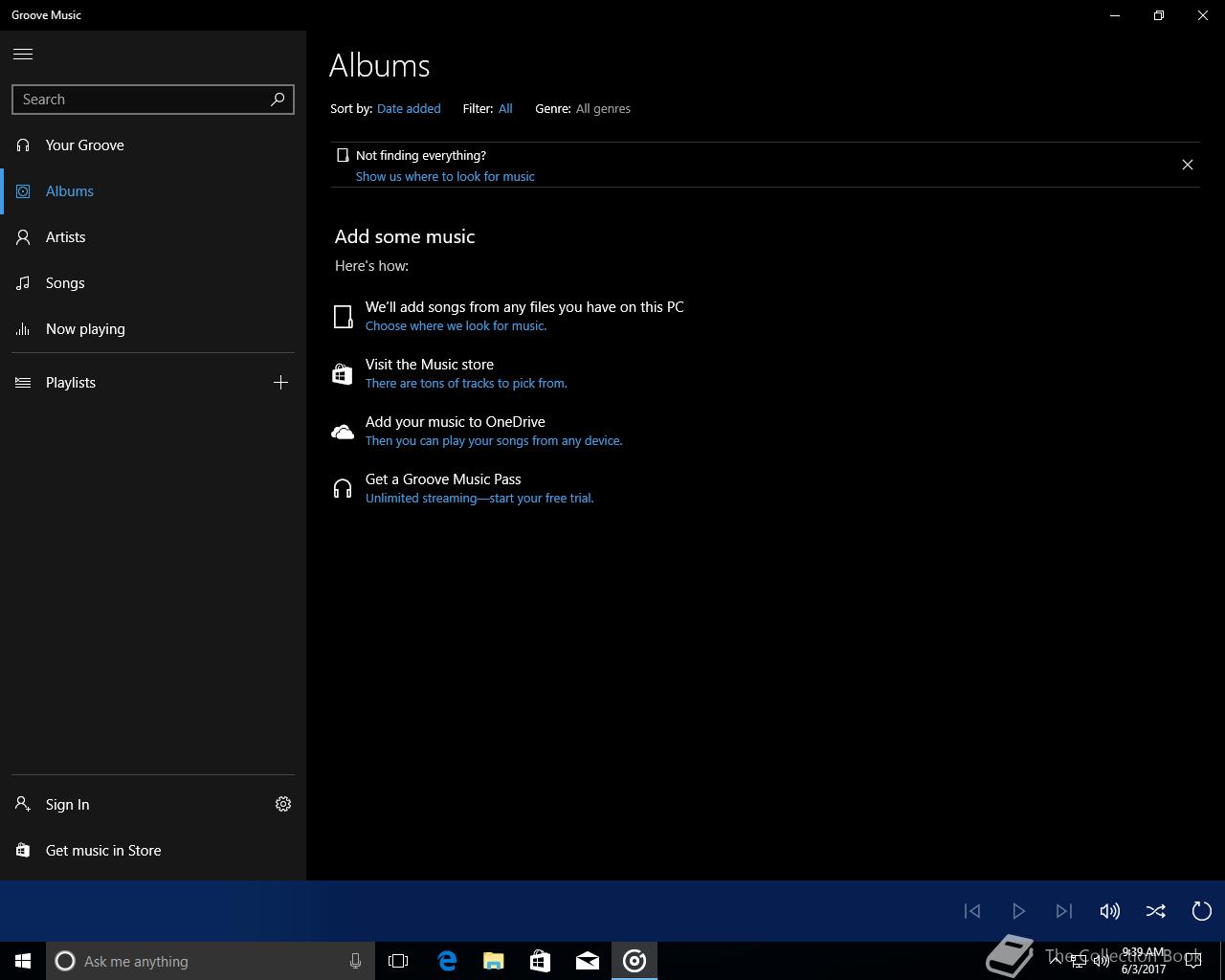The image size is (1225, 980).
Task: Click We'll add songs from files heading
Action: [x=524, y=307]
